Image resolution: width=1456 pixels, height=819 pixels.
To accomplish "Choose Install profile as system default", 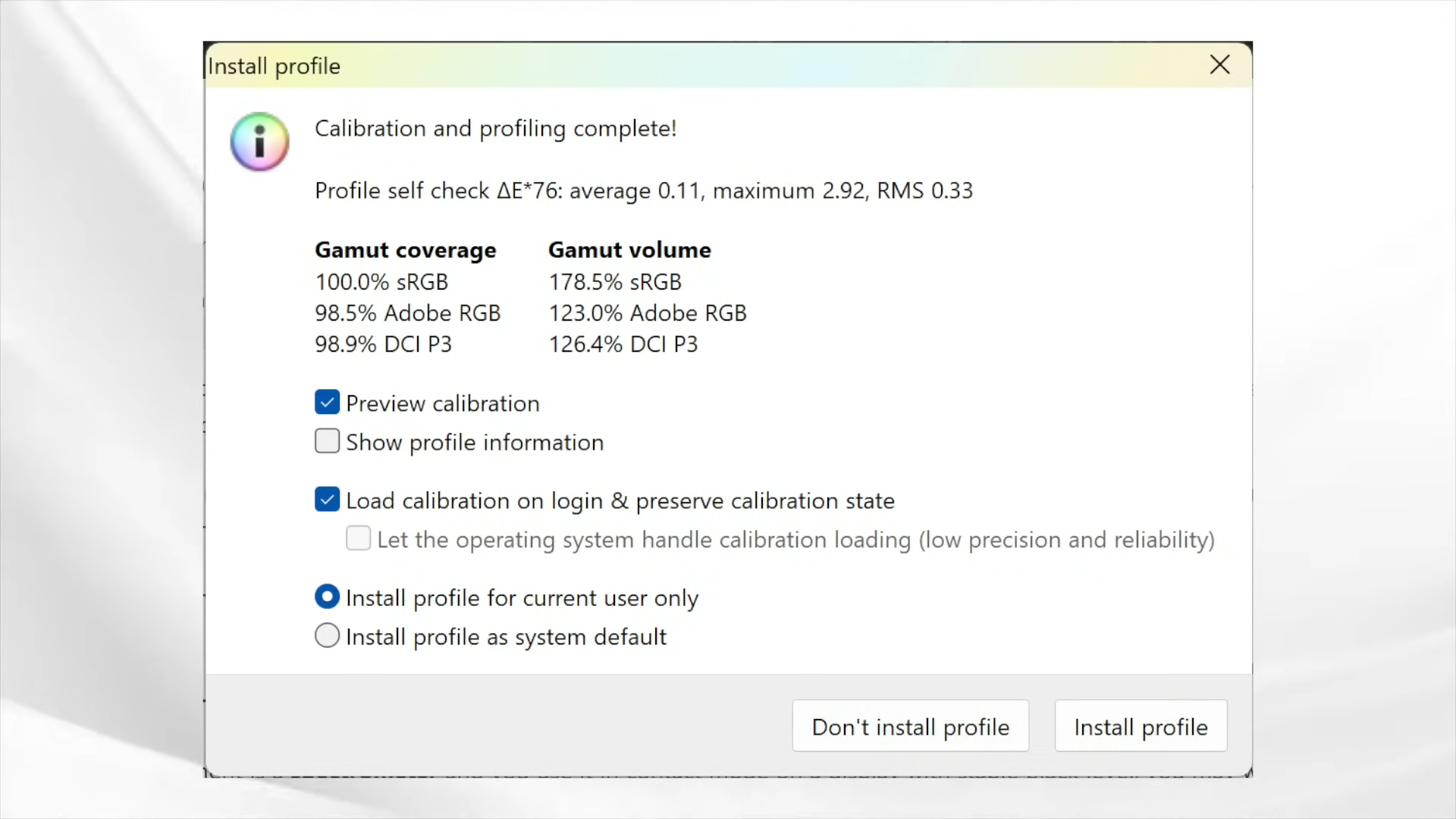I will pos(327,635).
